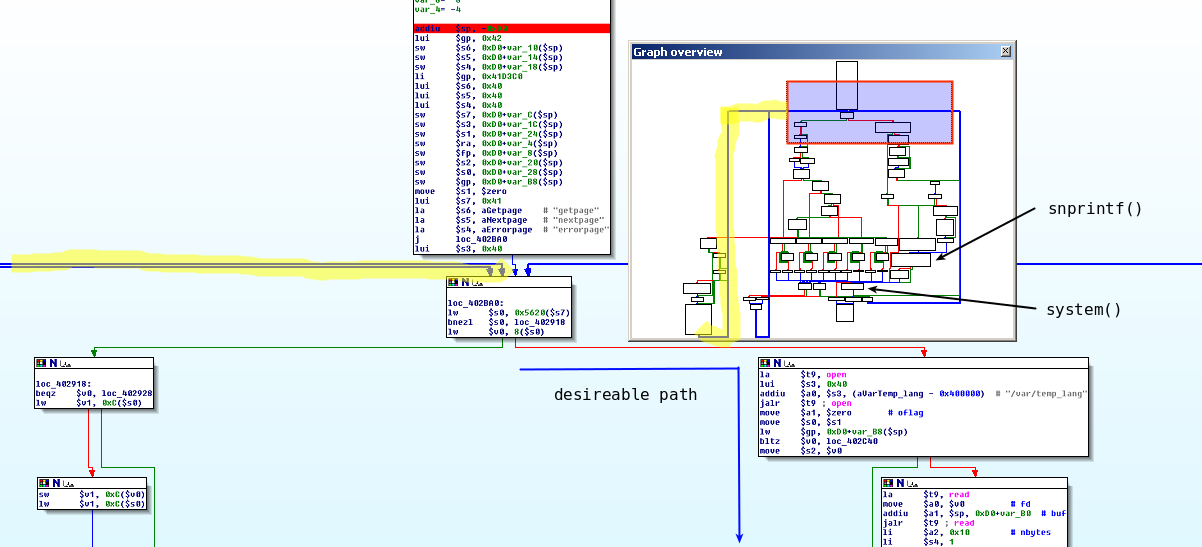Follow loc_402918 target in the bnezl instruction
This screenshot has height=547, width=1202.
pyautogui.click(x=539, y=322)
